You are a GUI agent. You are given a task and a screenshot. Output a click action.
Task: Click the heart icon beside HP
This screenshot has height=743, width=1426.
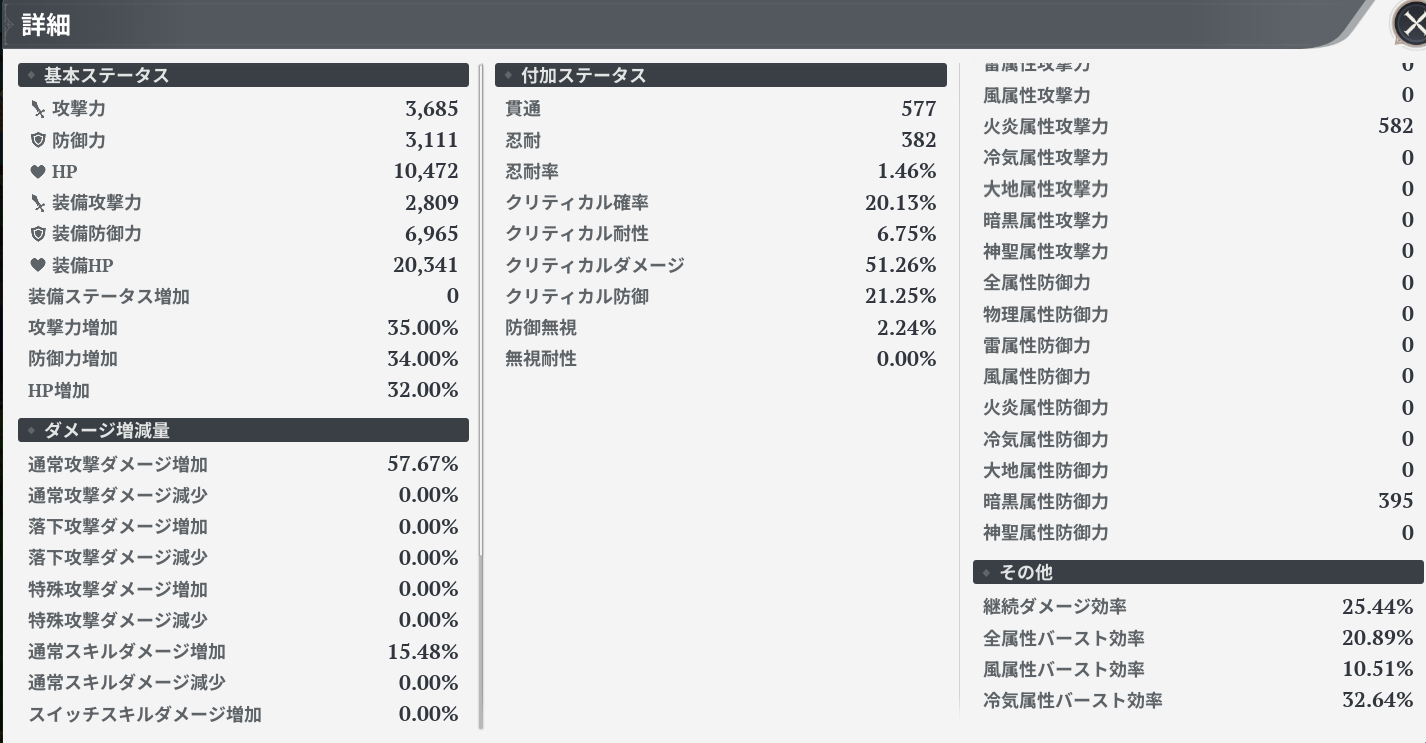(x=38, y=172)
